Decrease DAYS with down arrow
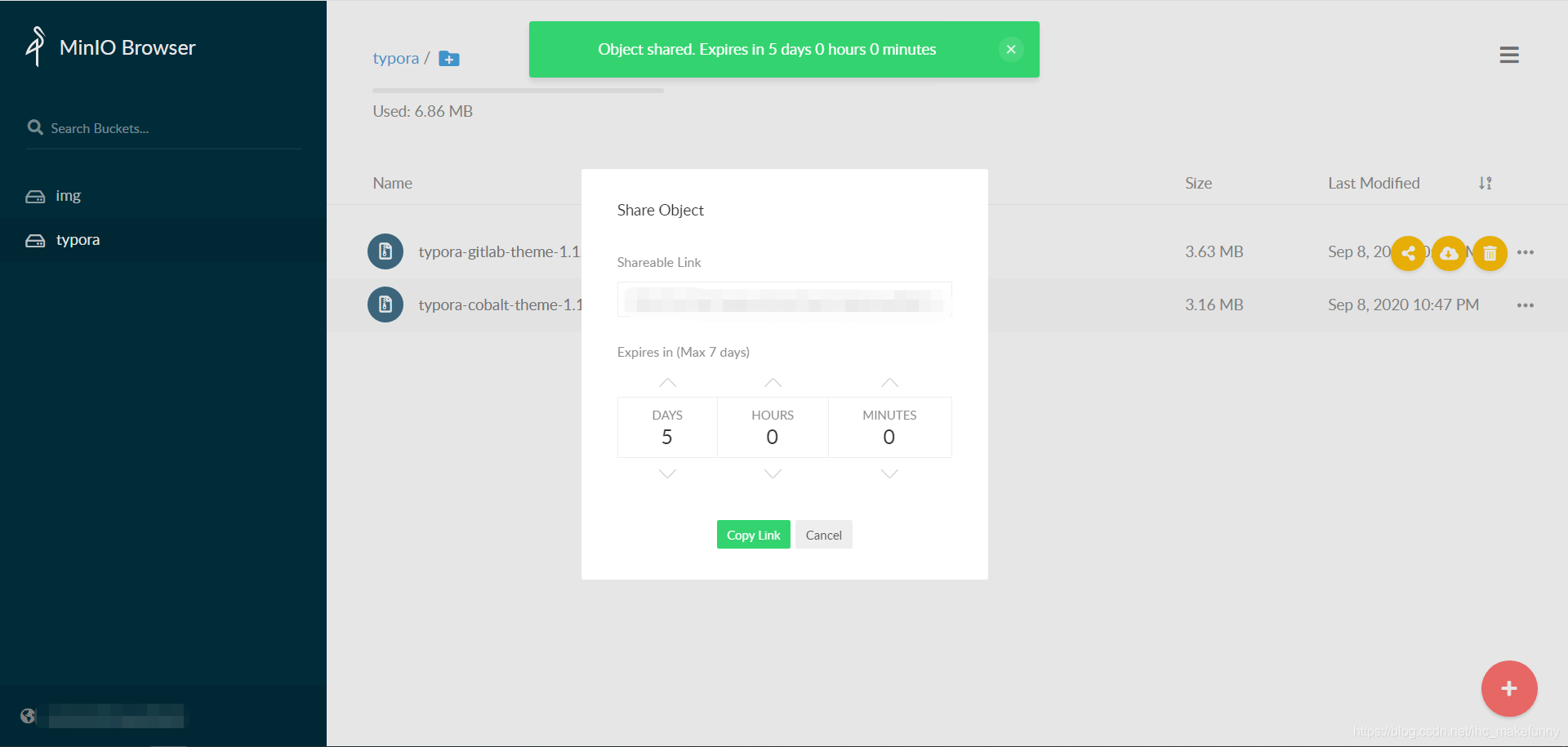This screenshot has height=747, width=1568. (x=667, y=474)
